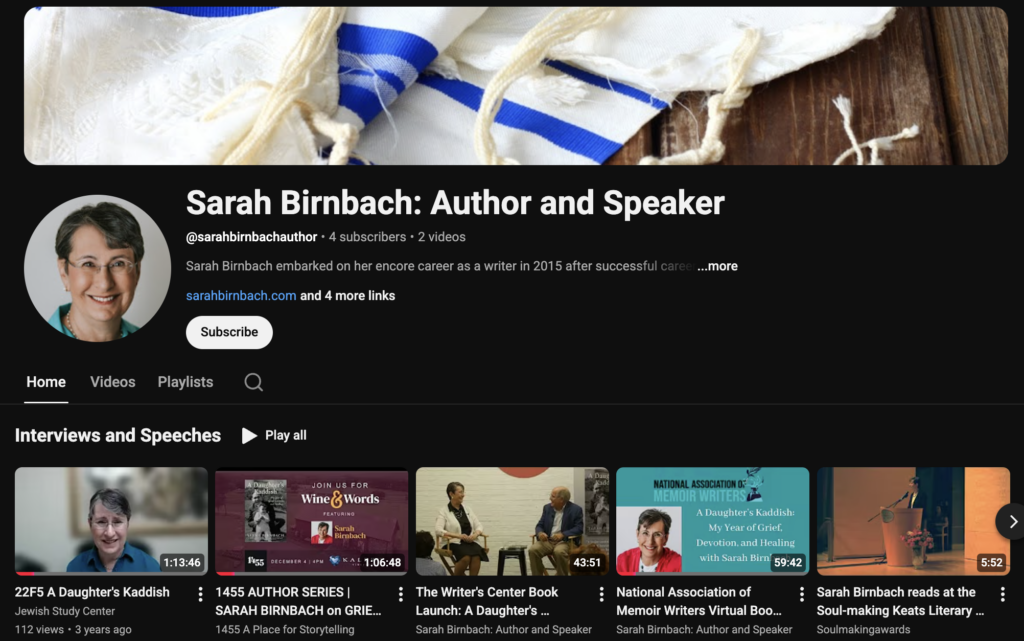Open the Interviews and Speeches playlist title
The width and height of the screenshot is (1024, 641).
pos(118,435)
